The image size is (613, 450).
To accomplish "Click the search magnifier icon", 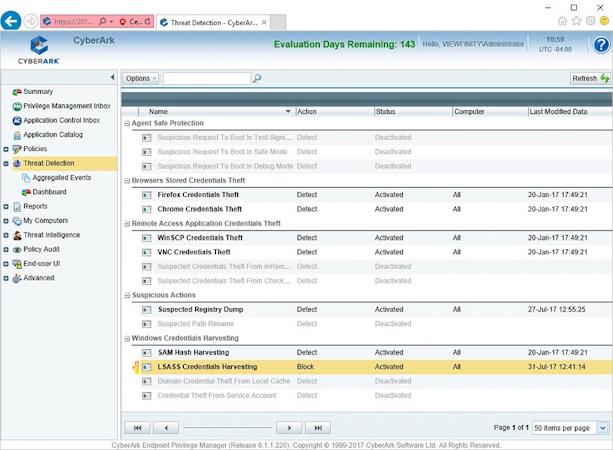I will [x=257, y=78].
